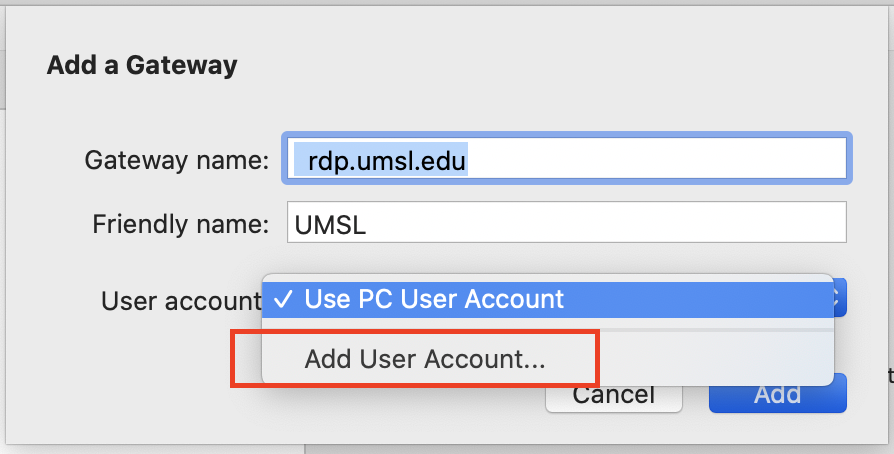Click the Friendly name: label
Viewport: 894px width, 454px height.
pyautogui.click(x=181, y=224)
